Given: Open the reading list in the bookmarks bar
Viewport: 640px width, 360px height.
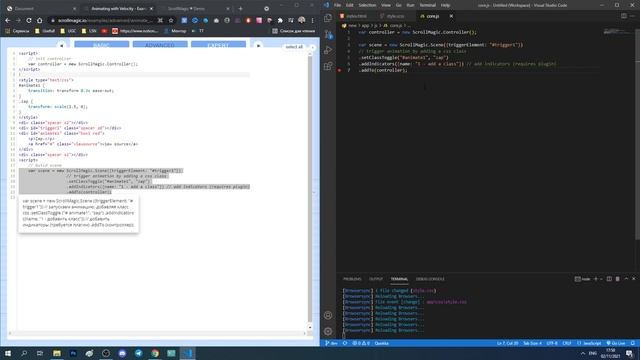Looking at the screenshot, I should [293, 31].
